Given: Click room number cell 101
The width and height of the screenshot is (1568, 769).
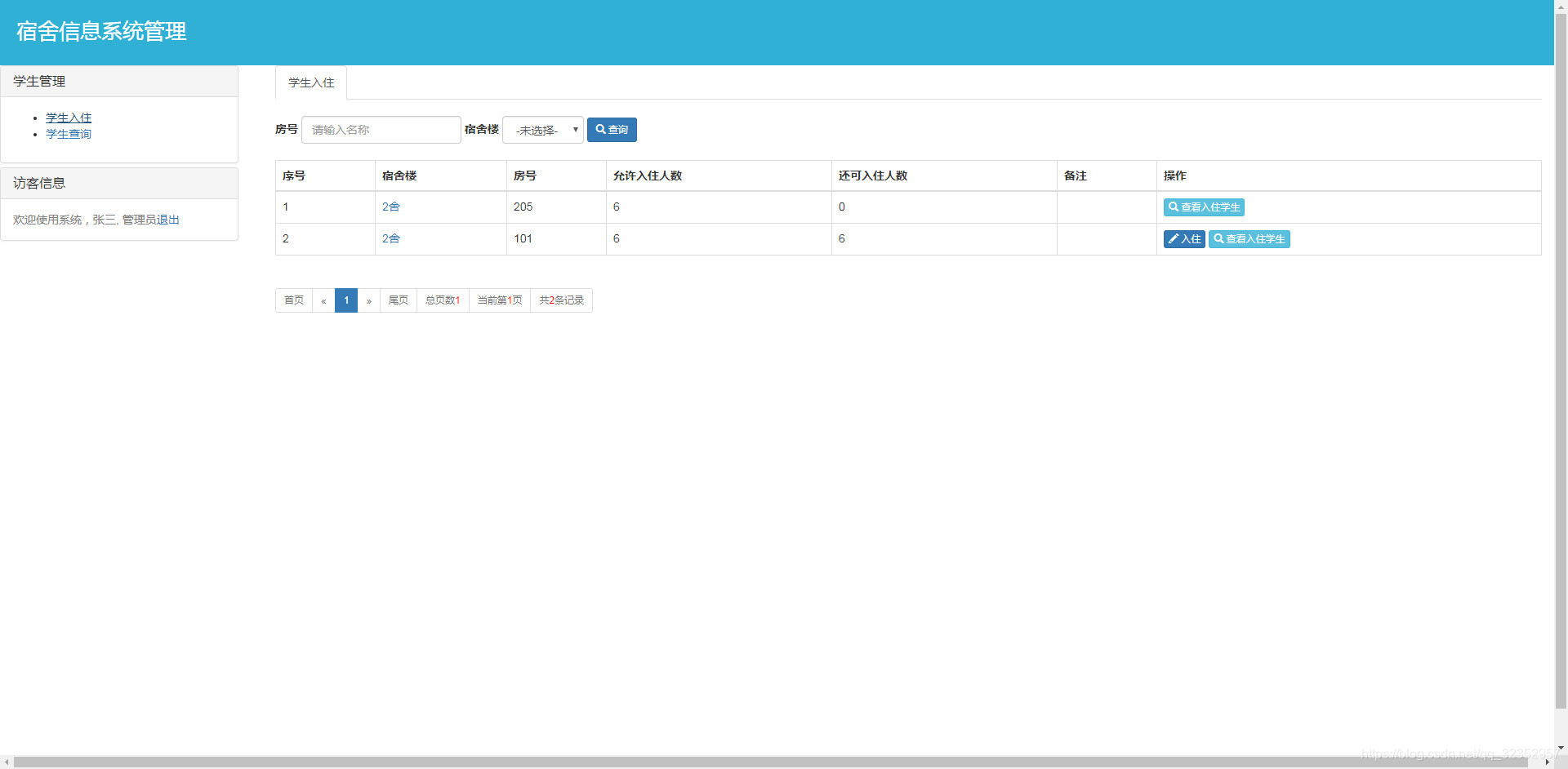Looking at the screenshot, I should coord(556,239).
